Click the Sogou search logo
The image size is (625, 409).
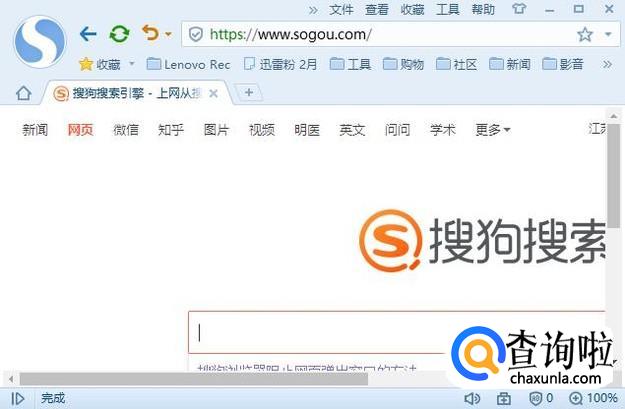coord(482,240)
